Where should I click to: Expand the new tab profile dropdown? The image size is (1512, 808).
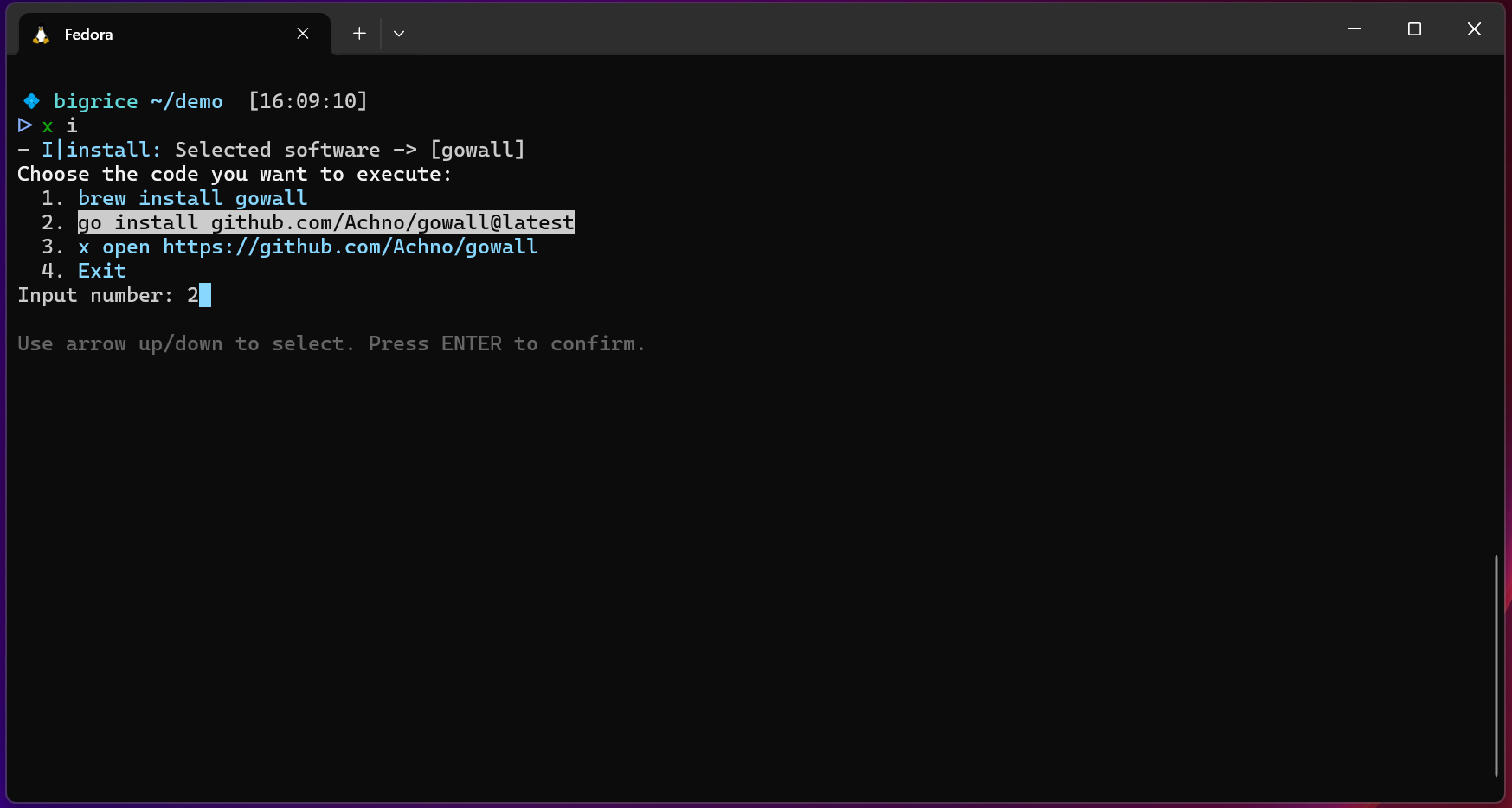point(399,34)
